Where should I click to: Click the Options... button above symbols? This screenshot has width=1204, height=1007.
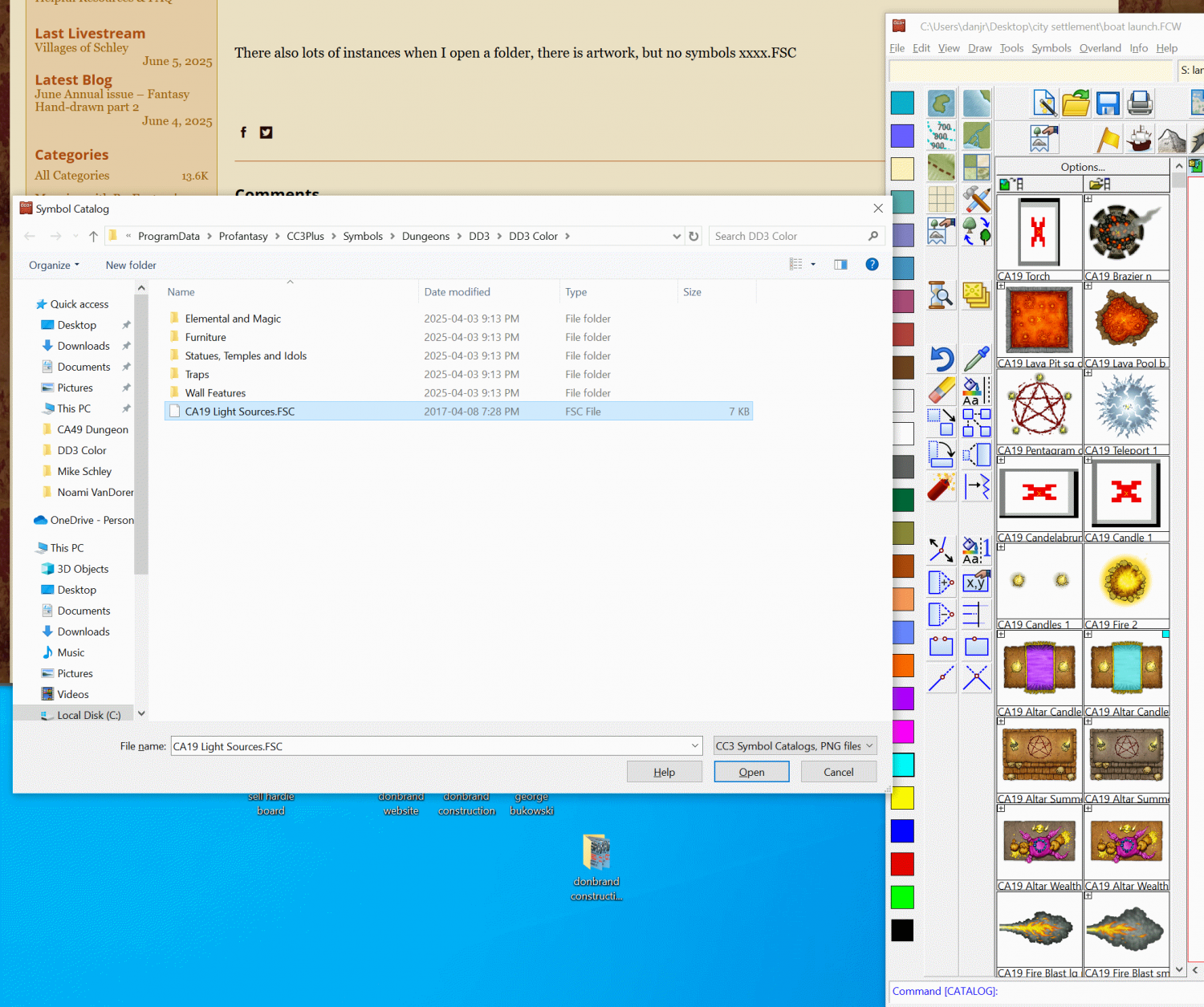click(1082, 167)
